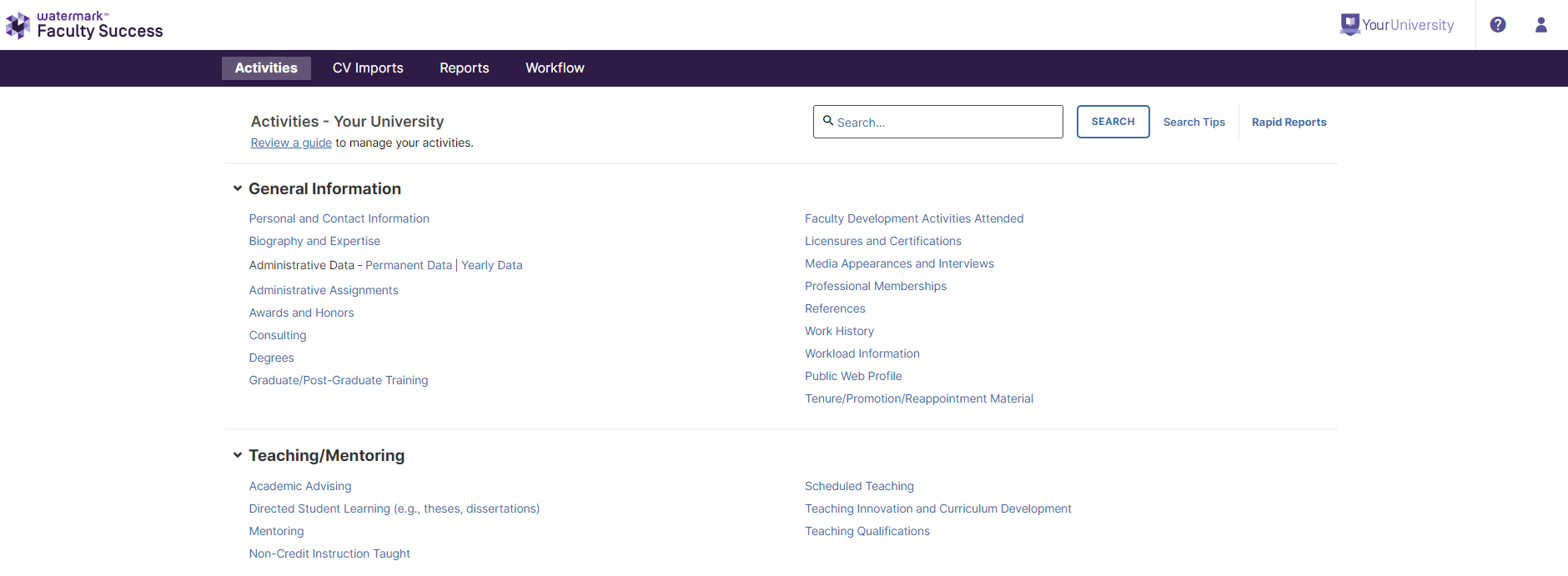Open Professional Memberships
The width and height of the screenshot is (1568, 576).
pyautogui.click(x=876, y=286)
